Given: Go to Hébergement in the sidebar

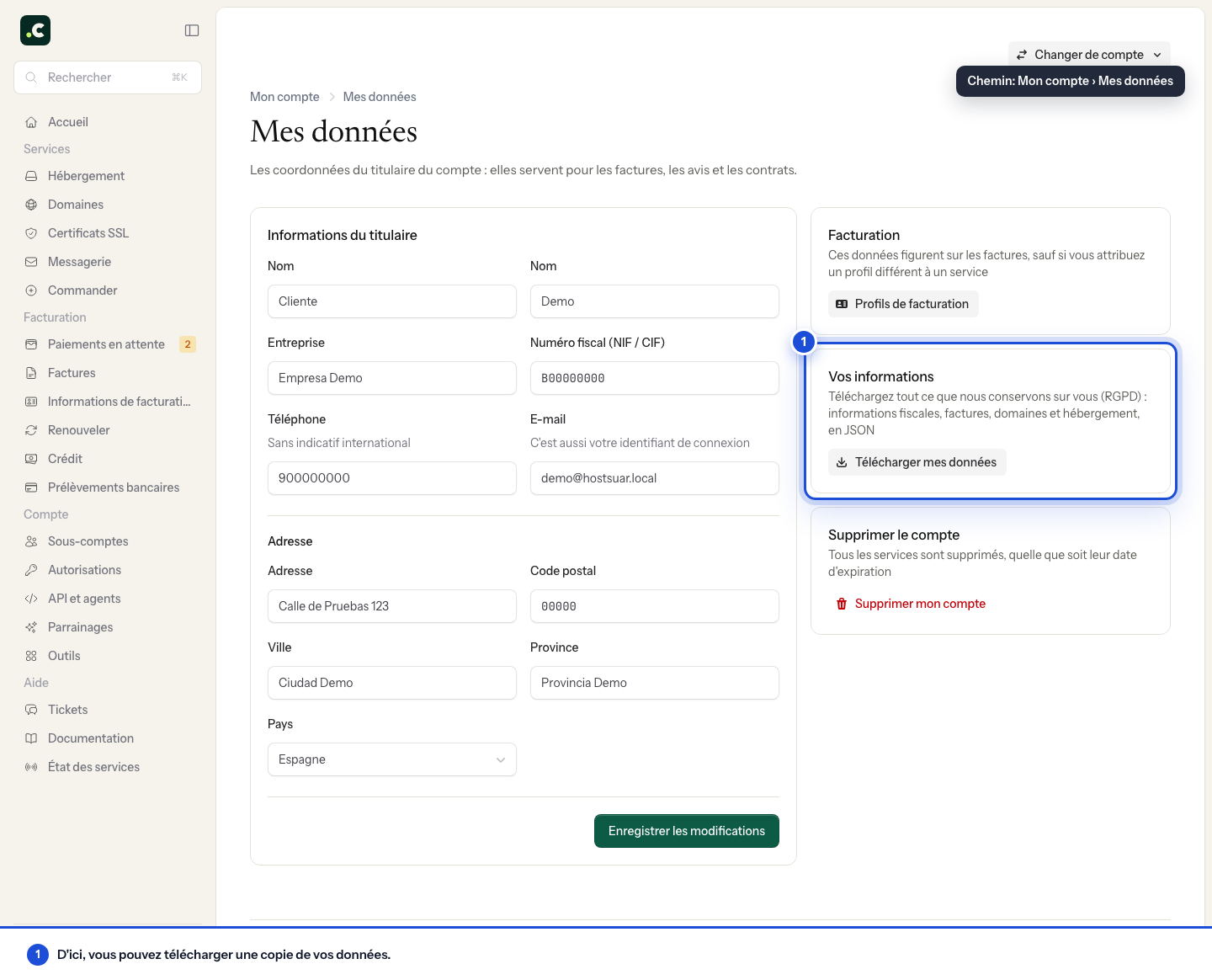Looking at the screenshot, I should click(108, 176).
